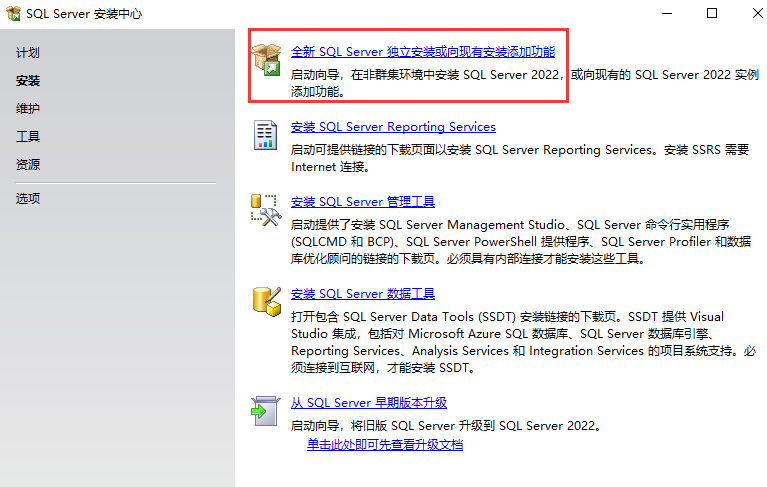Viewport: 767px width, 487px height.
Task: Open 从 SQL Server 早期版本升级 link
Action: [369, 403]
